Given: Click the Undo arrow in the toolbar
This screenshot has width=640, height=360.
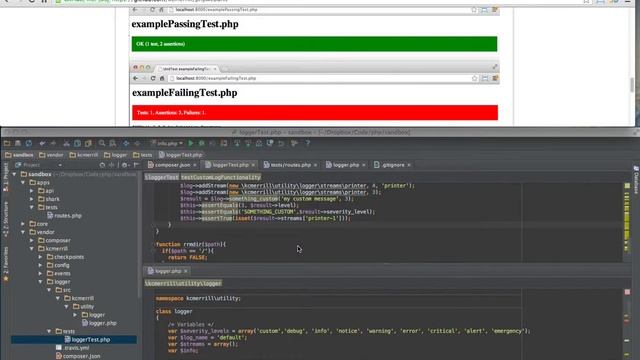Looking at the screenshot, I should point(42,143).
